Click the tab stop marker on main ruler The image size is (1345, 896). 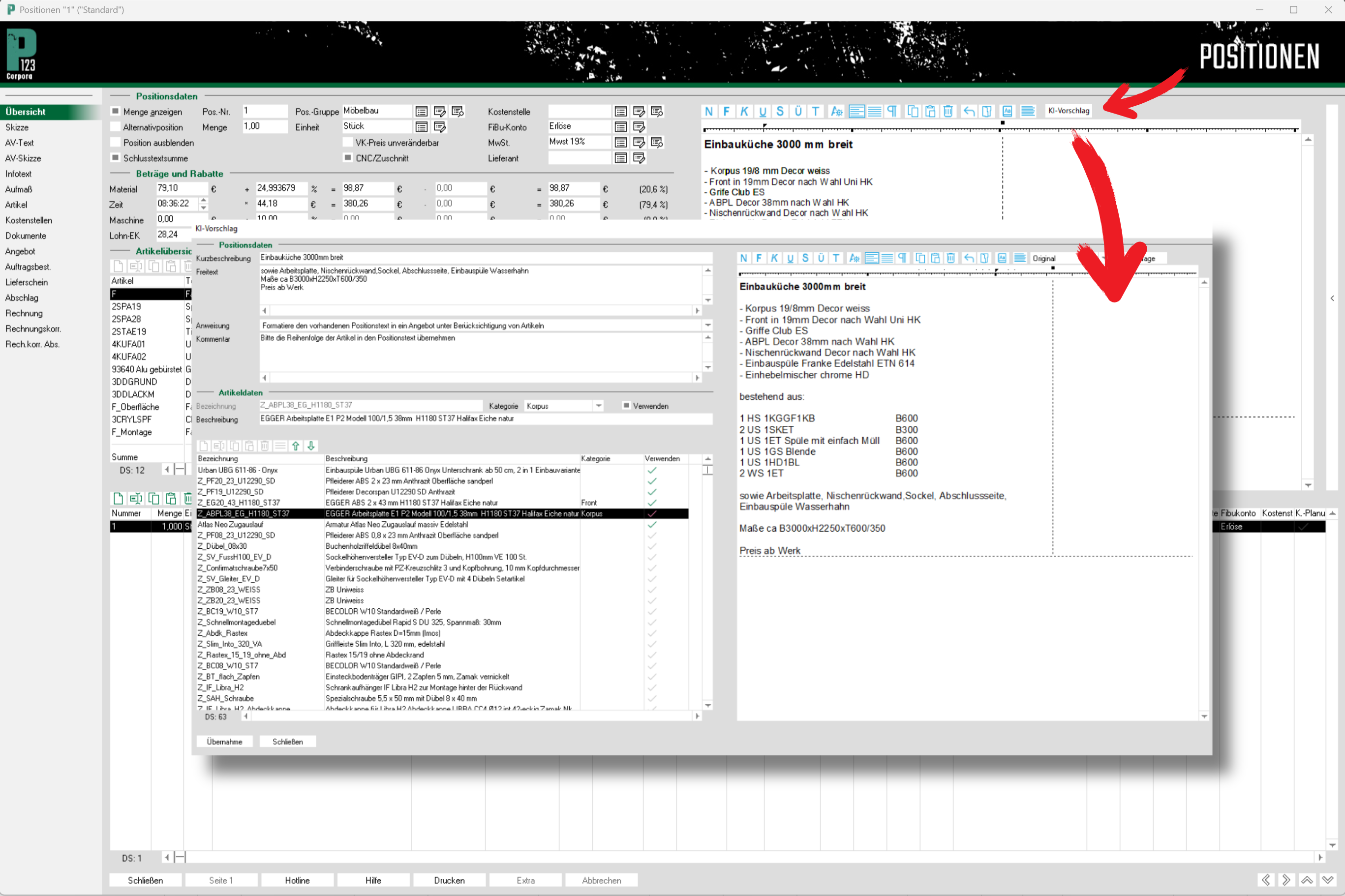point(1002,123)
